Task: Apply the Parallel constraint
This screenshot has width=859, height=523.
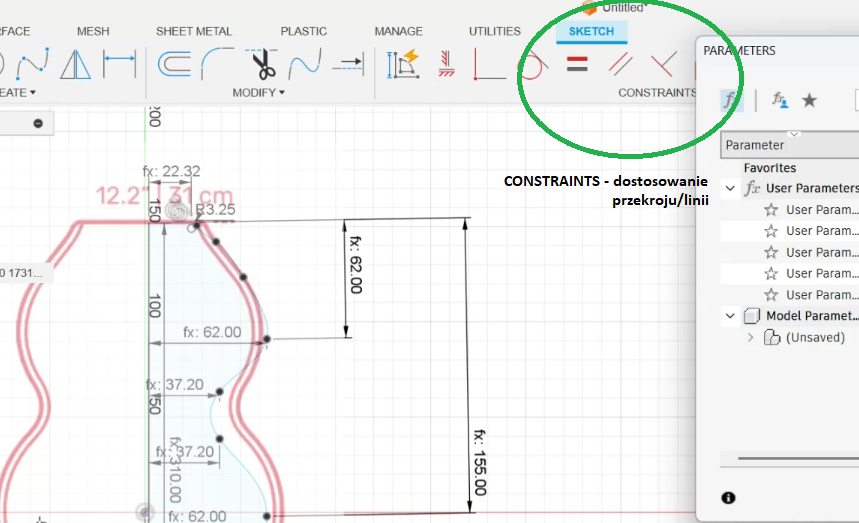Action: pyautogui.click(x=621, y=66)
